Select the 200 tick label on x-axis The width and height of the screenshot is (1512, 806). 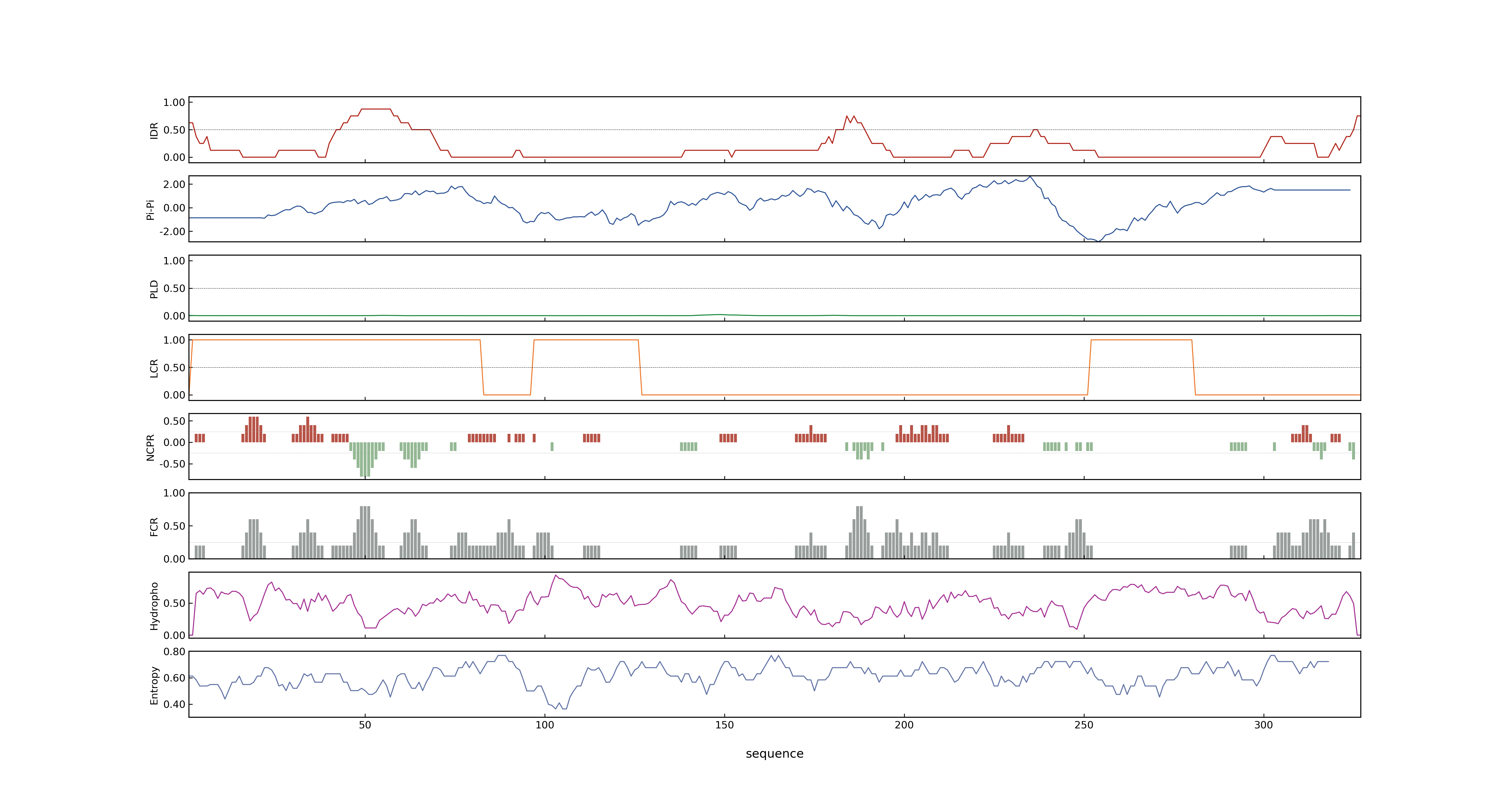click(904, 725)
